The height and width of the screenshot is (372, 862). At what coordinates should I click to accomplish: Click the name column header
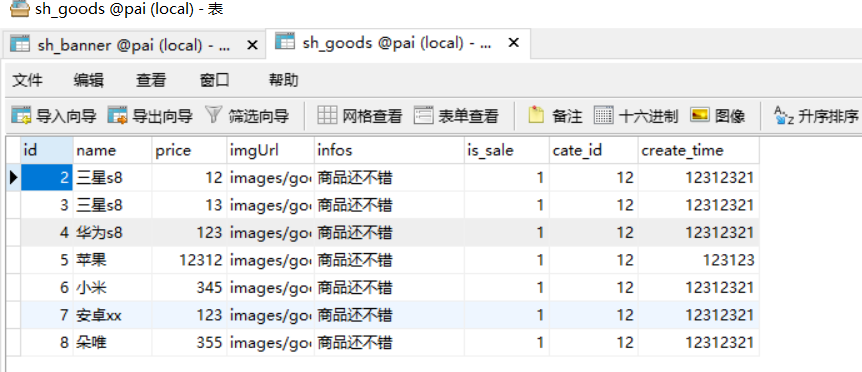pos(112,150)
